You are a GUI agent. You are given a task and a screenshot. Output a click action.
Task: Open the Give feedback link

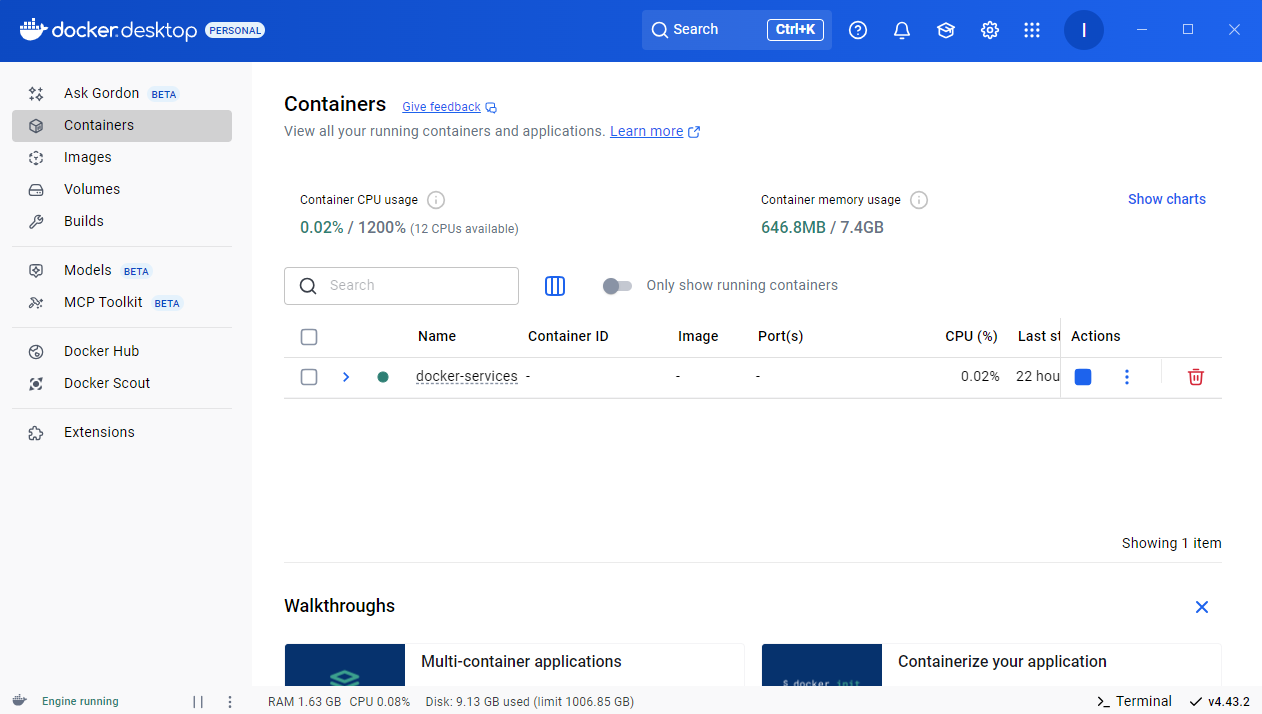tap(441, 107)
